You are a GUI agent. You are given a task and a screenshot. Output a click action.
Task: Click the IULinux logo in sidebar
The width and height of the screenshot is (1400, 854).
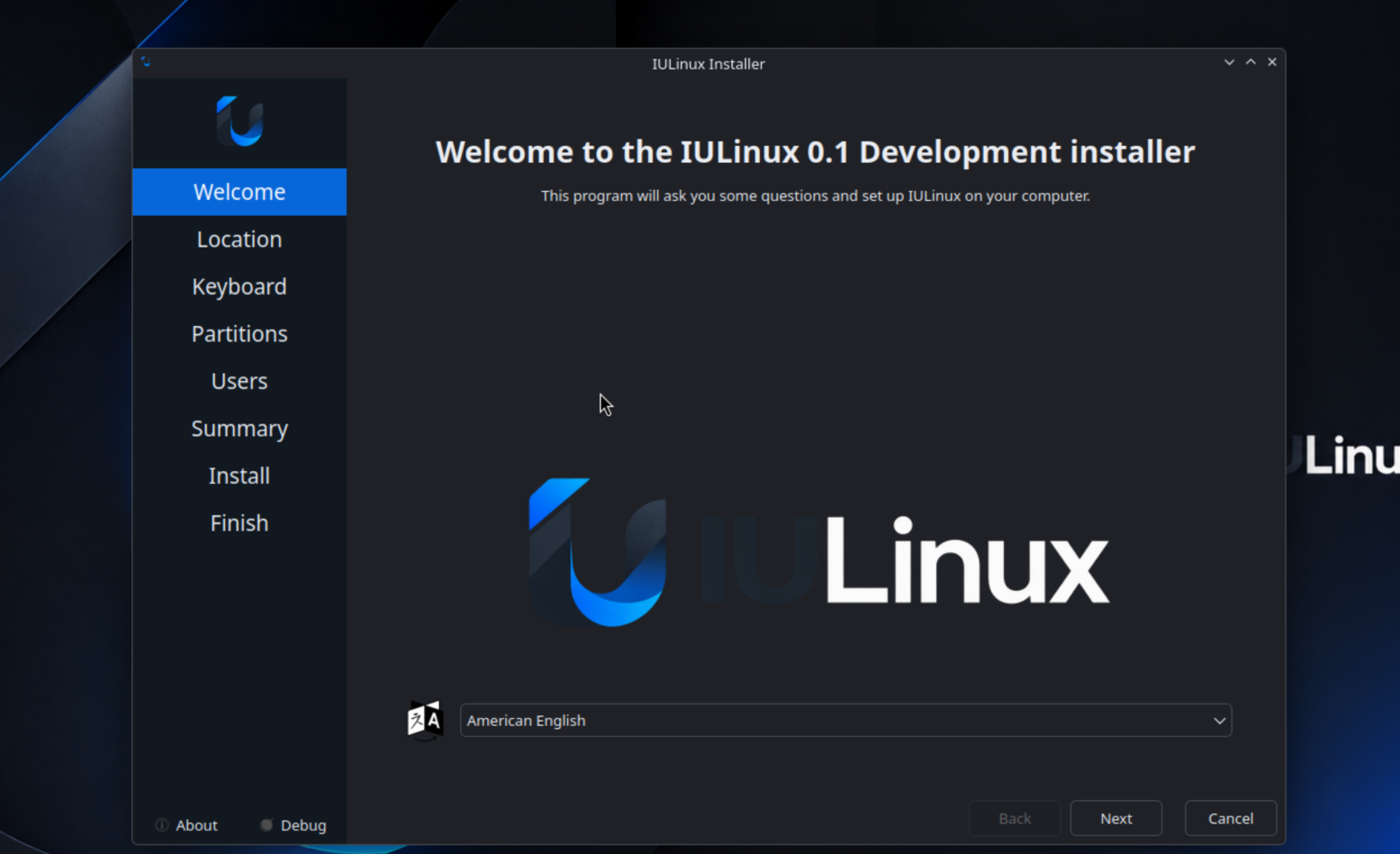click(239, 121)
